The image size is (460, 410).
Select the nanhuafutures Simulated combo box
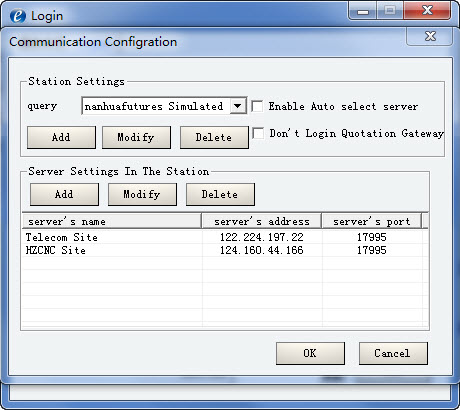tap(164, 106)
